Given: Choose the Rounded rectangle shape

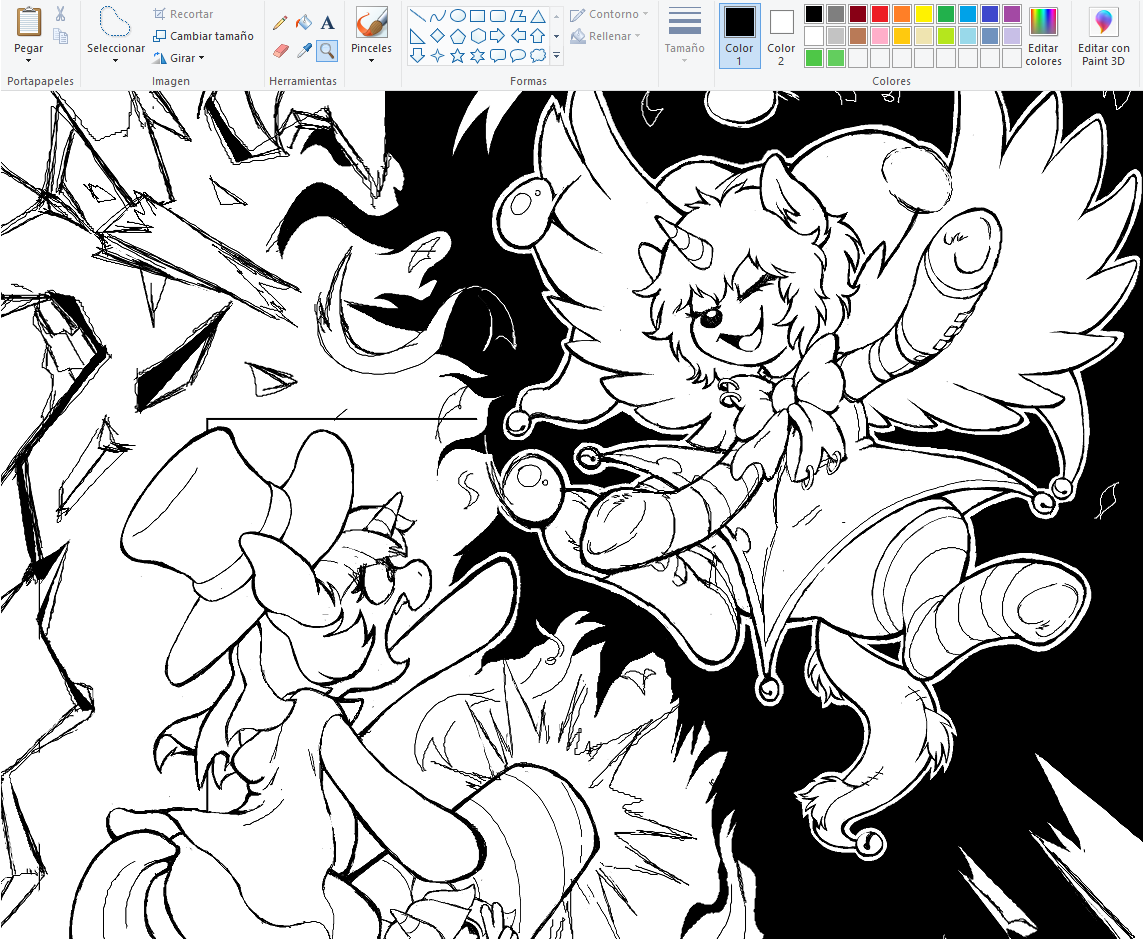Looking at the screenshot, I should 498,16.
